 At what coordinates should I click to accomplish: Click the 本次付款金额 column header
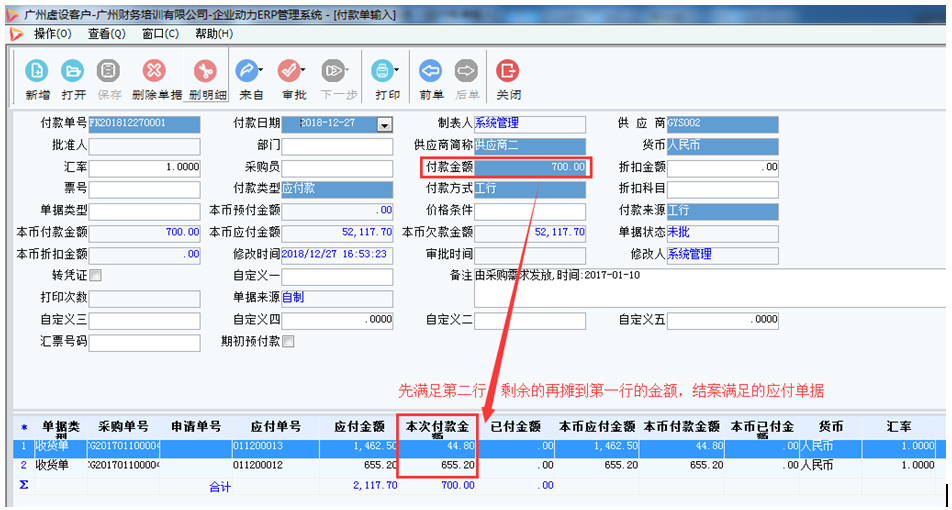(x=436, y=428)
